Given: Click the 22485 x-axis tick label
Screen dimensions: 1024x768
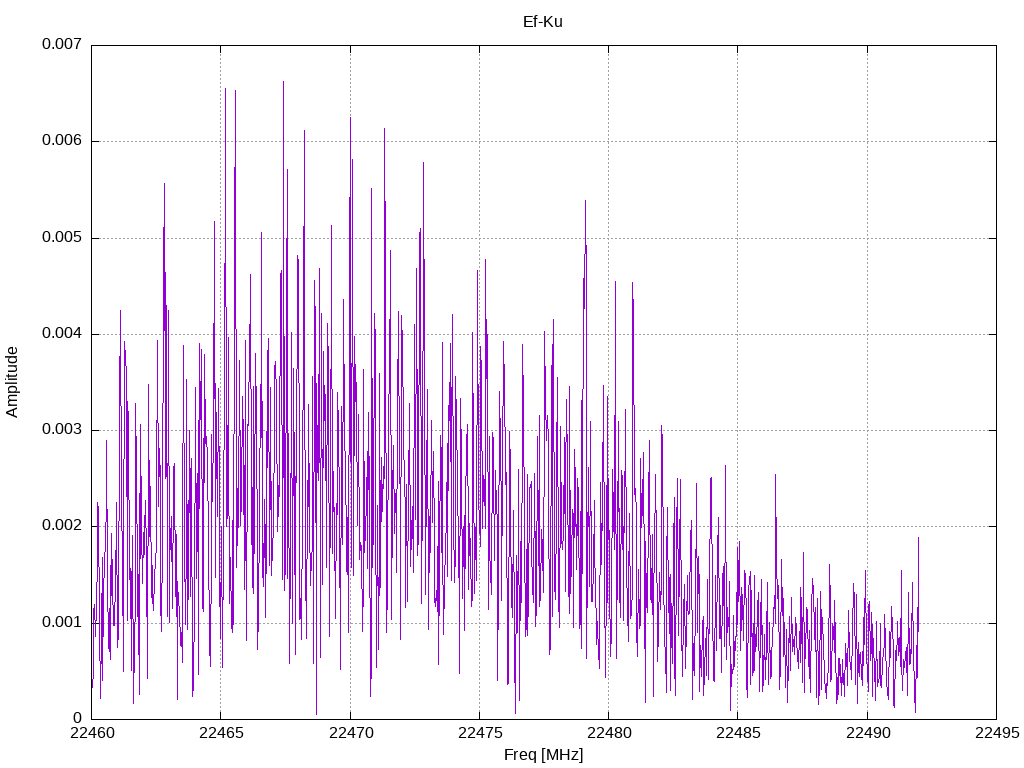Looking at the screenshot, I should click(x=739, y=733).
